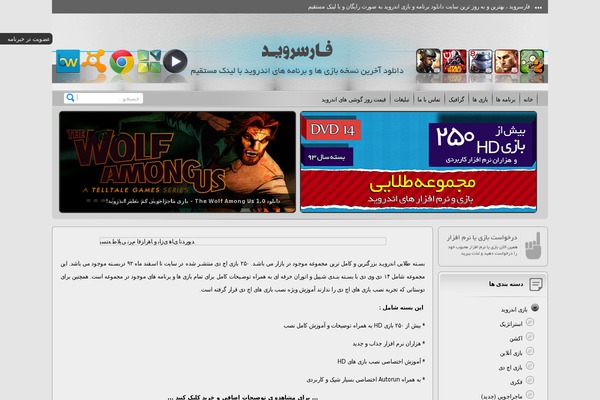Click the 'این بسته شامل :' heading text

click(401, 307)
